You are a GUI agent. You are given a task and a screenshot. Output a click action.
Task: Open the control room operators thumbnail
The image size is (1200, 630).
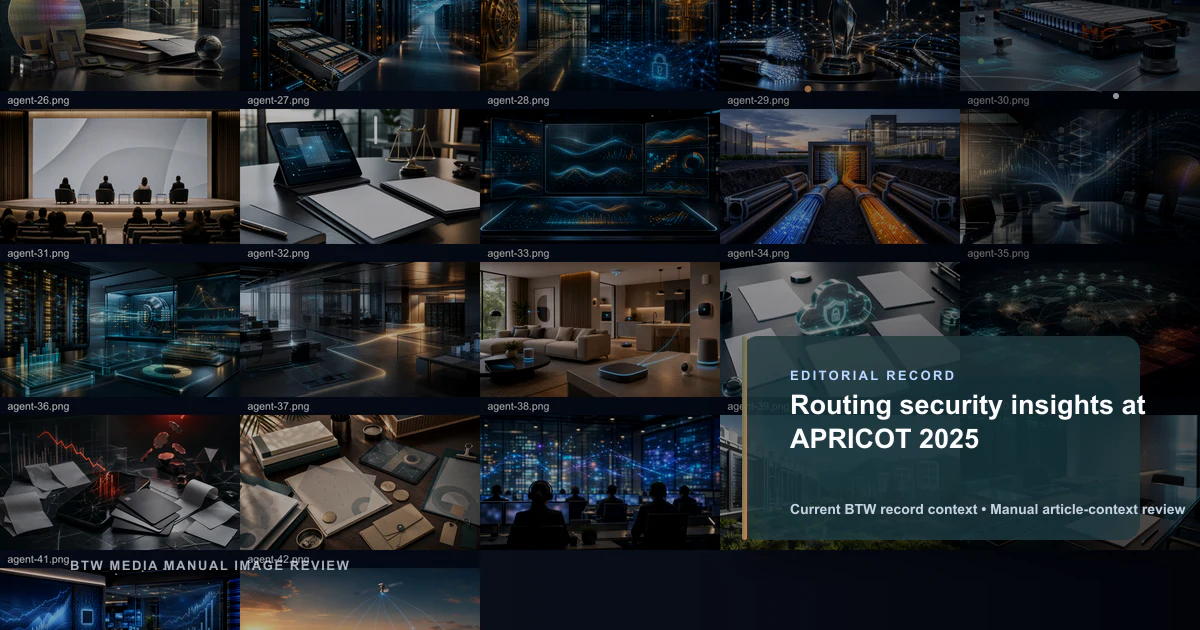600,483
